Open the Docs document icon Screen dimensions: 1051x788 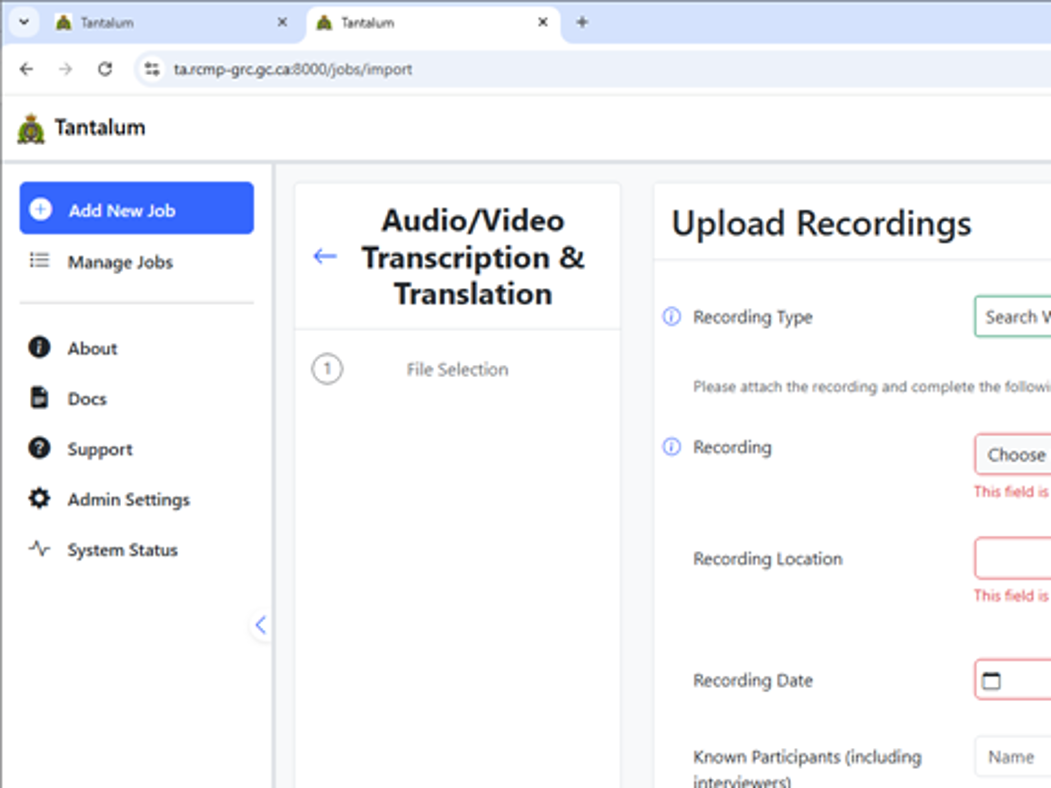click(39, 397)
